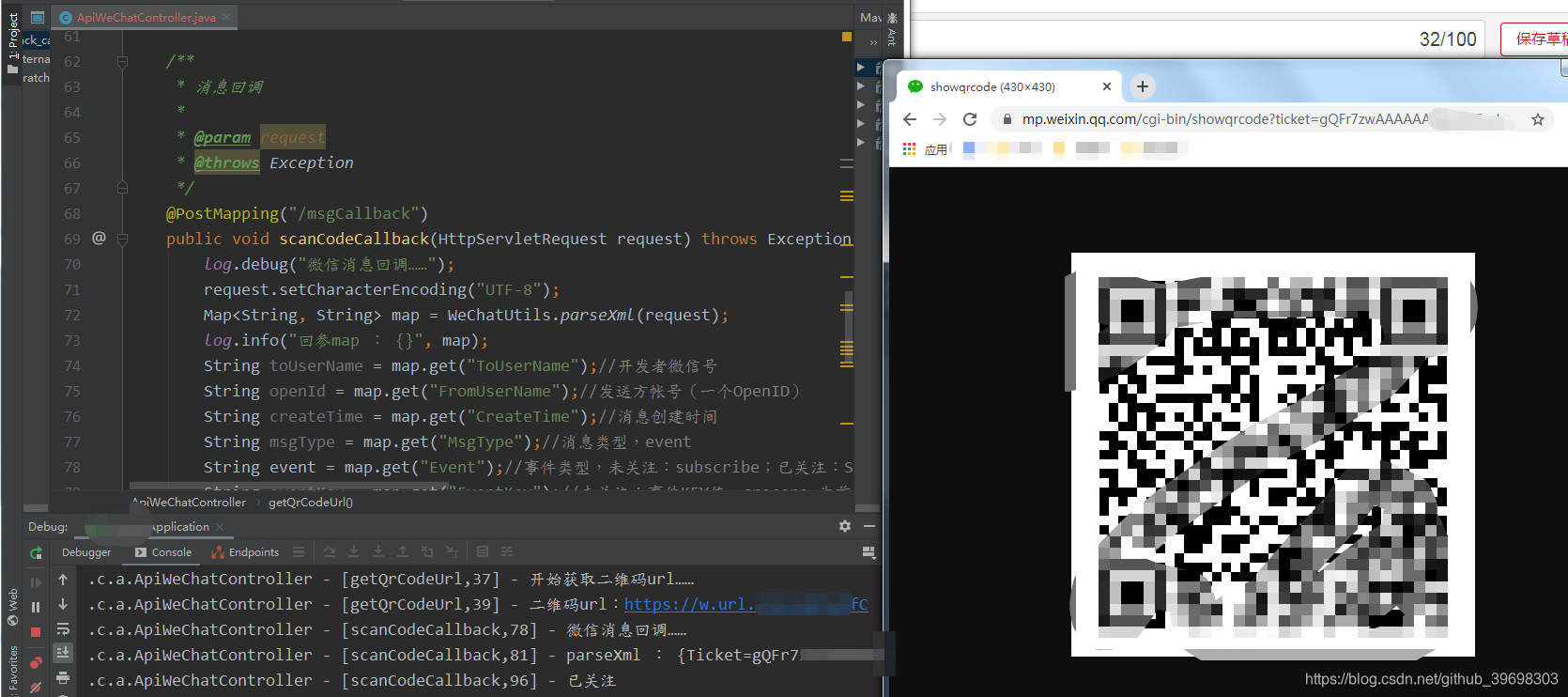The image size is (1568, 697).
Task: Switch to the Endpoints tab
Action: [x=245, y=552]
